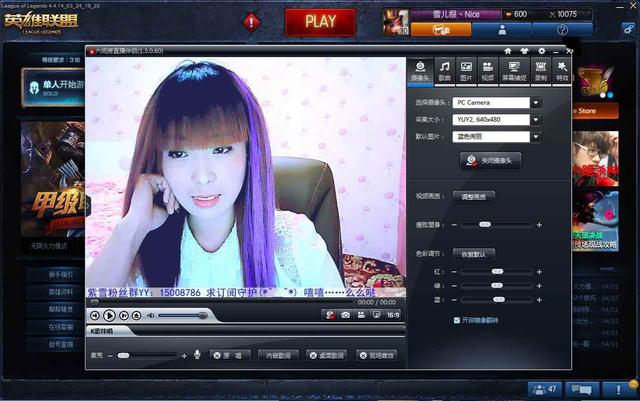The height and width of the screenshot is (401, 640).
Task: Click plus on the microphone level
Action: pyautogui.click(x=184, y=356)
